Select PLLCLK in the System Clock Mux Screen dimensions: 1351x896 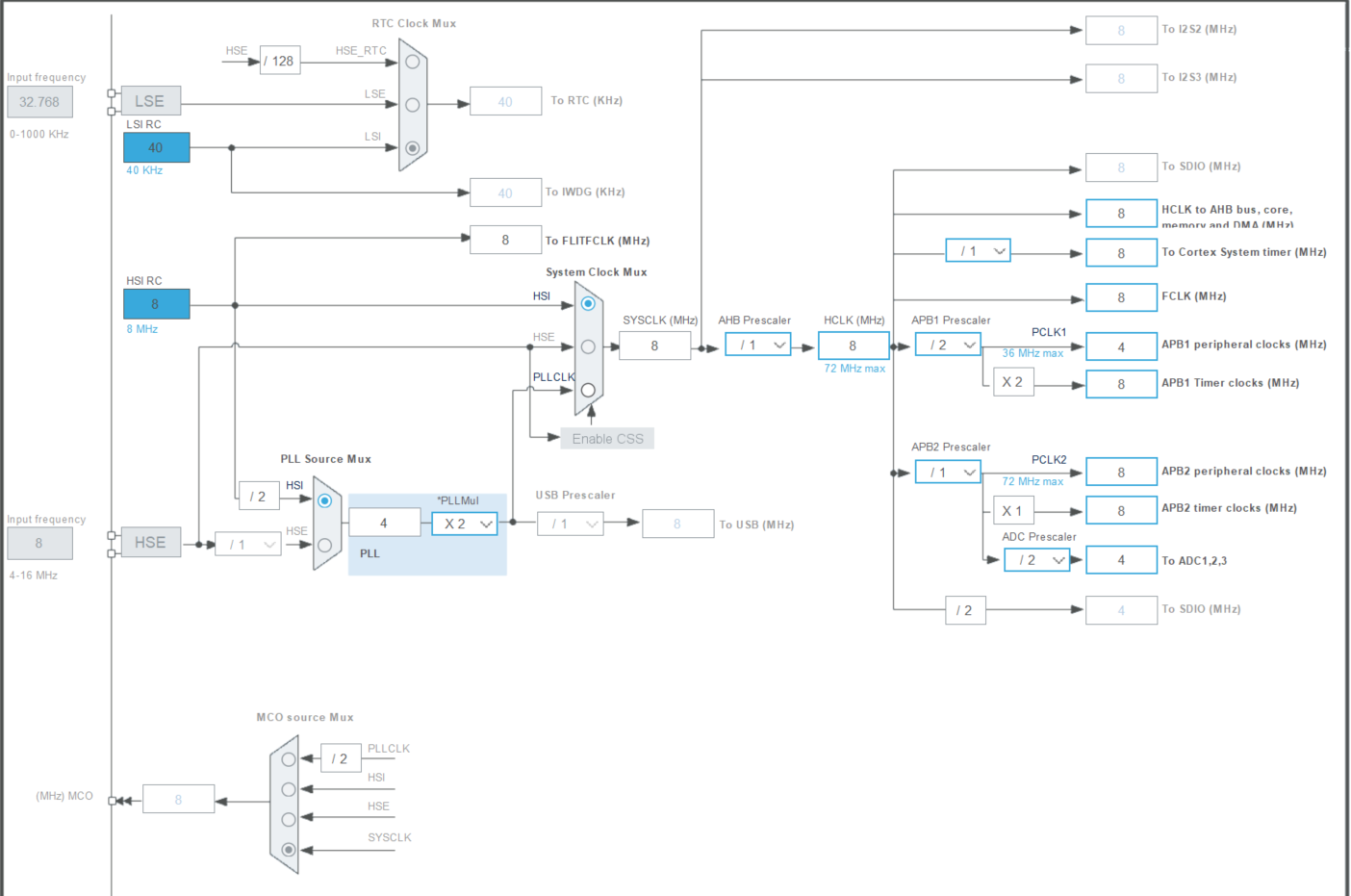click(588, 390)
